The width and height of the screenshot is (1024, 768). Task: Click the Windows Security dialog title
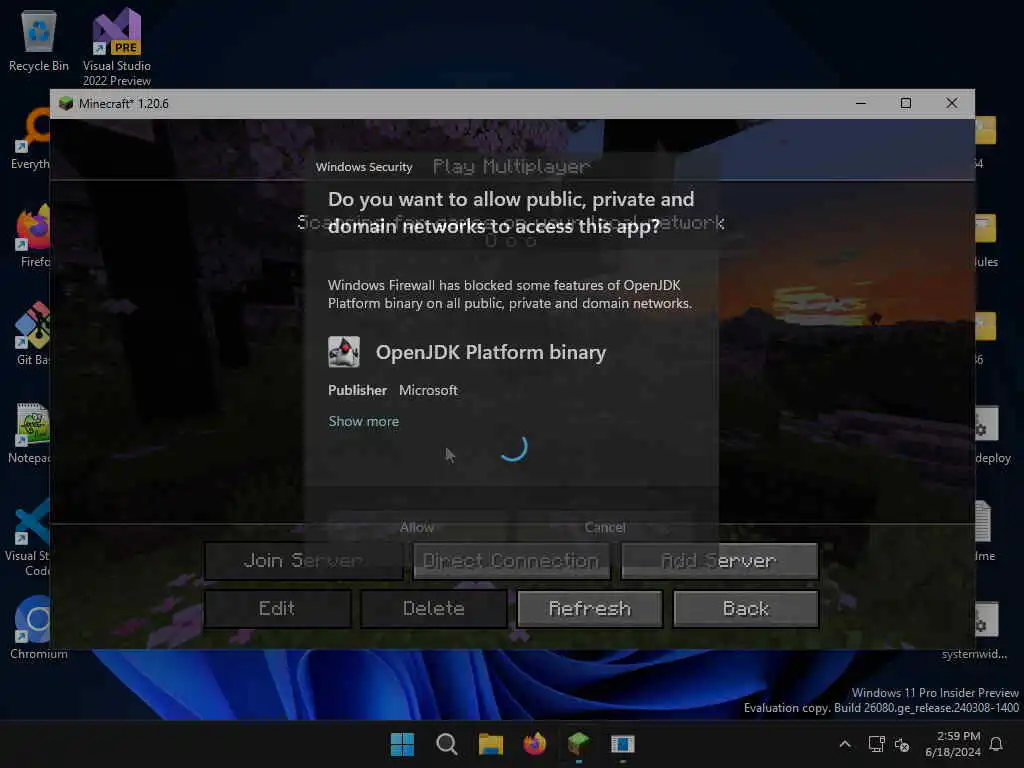click(364, 167)
